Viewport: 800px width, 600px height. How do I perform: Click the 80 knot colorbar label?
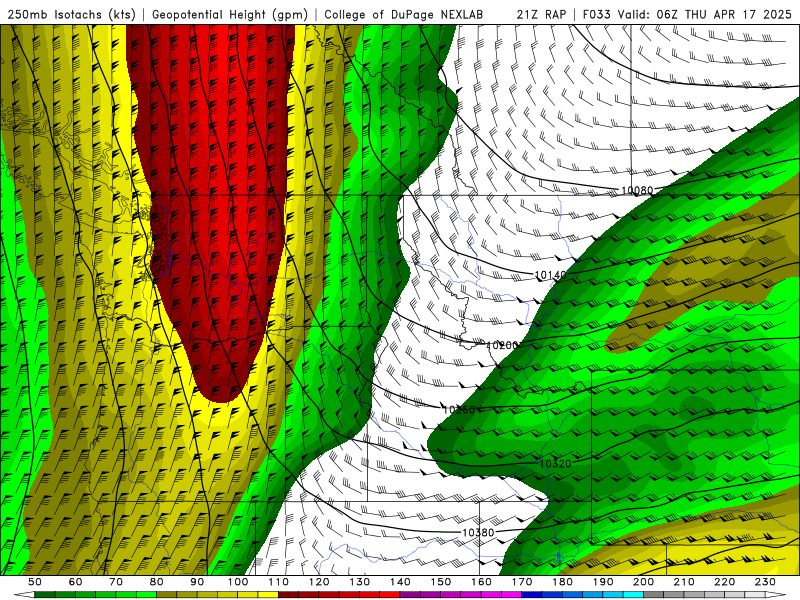click(157, 582)
